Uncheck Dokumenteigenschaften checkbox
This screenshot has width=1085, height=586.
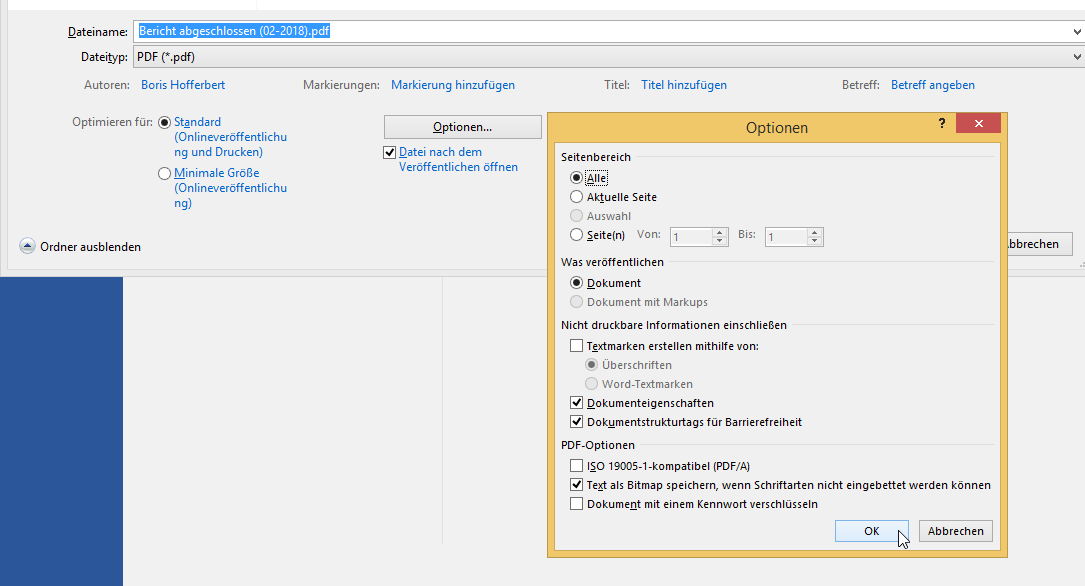point(576,403)
